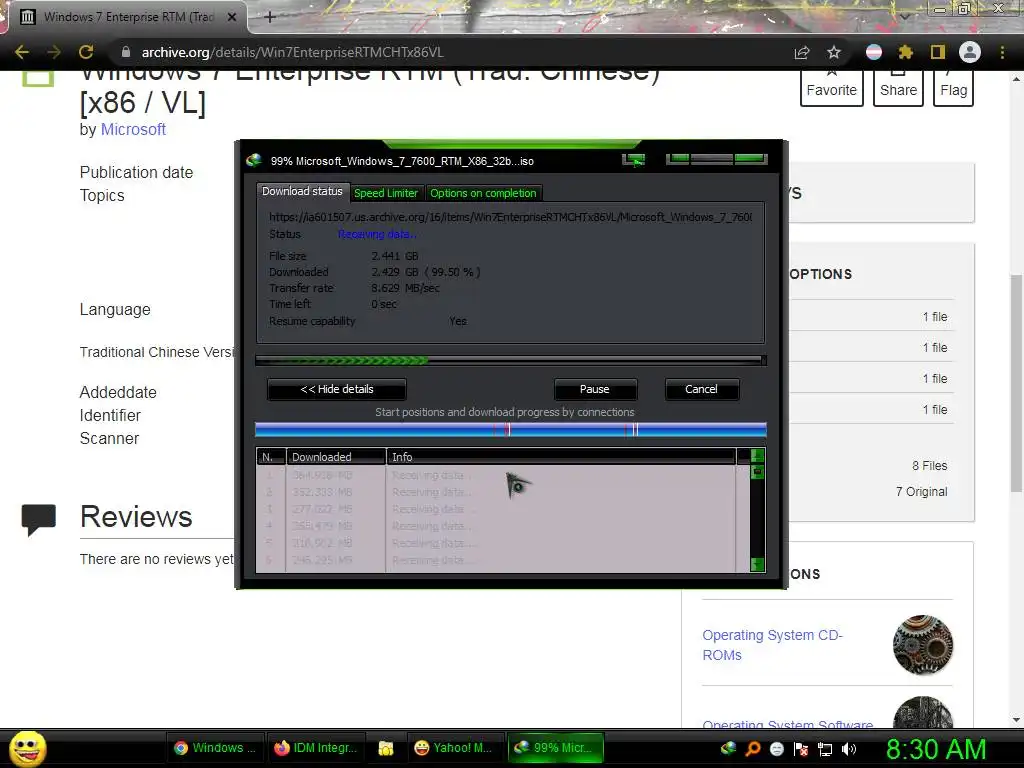Click the Favorite button
Screen dimensions: 1024x768
pyautogui.click(x=831, y=88)
